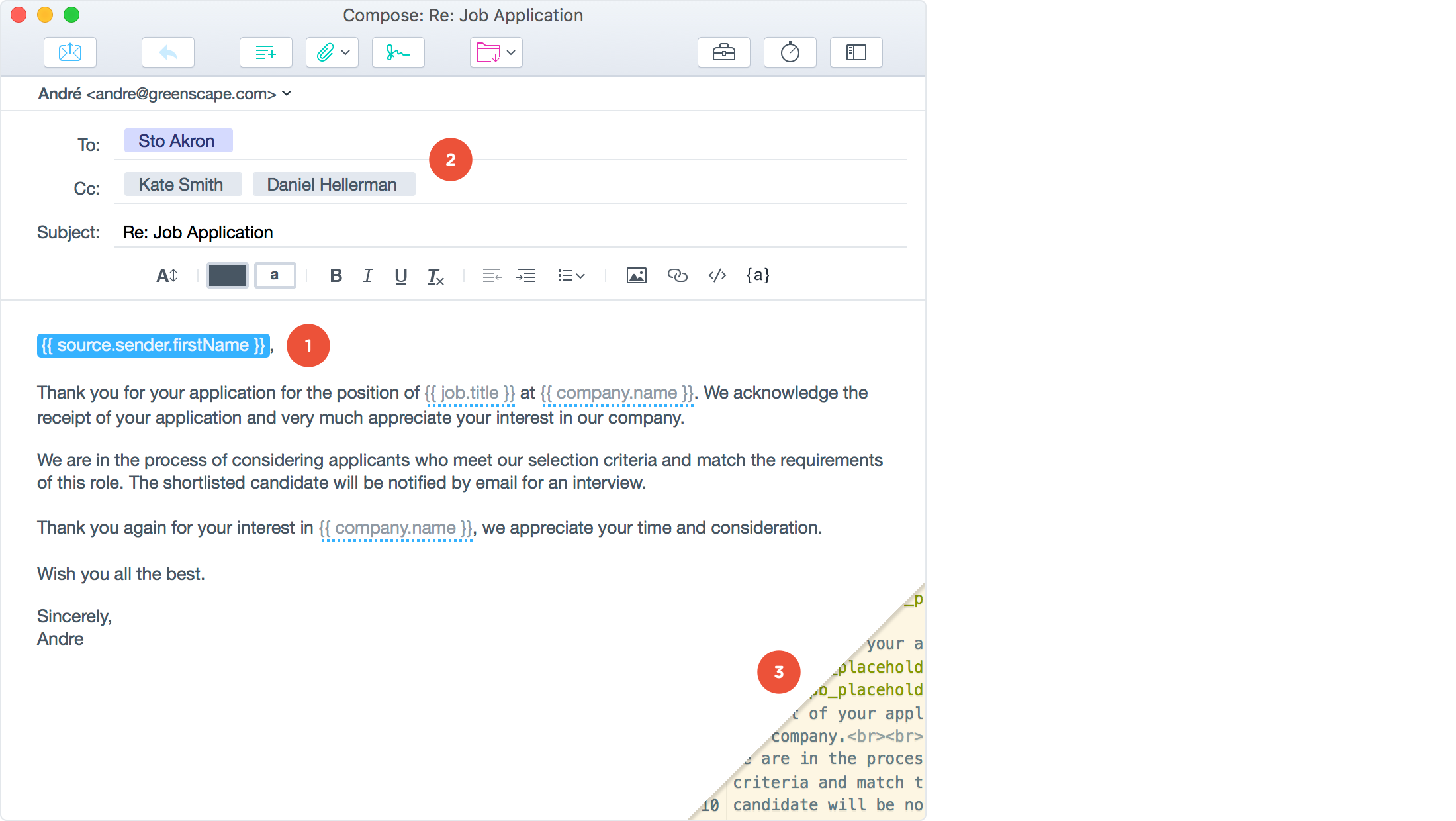Click the Add Header icon in toolbar
Viewport: 1456px width, 821px height.
(x=265, y=52)
